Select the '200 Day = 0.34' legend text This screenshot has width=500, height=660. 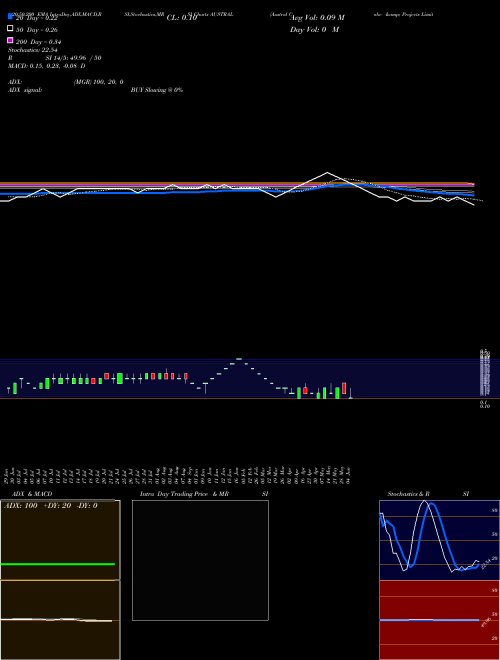pos(38,42)
